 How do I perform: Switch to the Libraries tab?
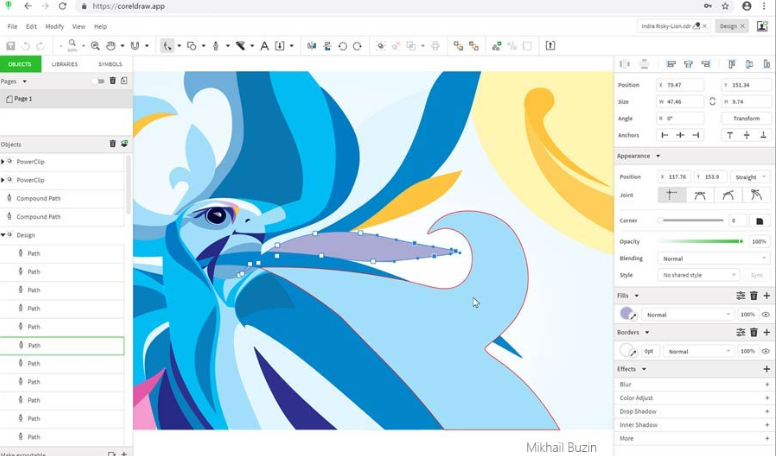(x=64, y=64)
